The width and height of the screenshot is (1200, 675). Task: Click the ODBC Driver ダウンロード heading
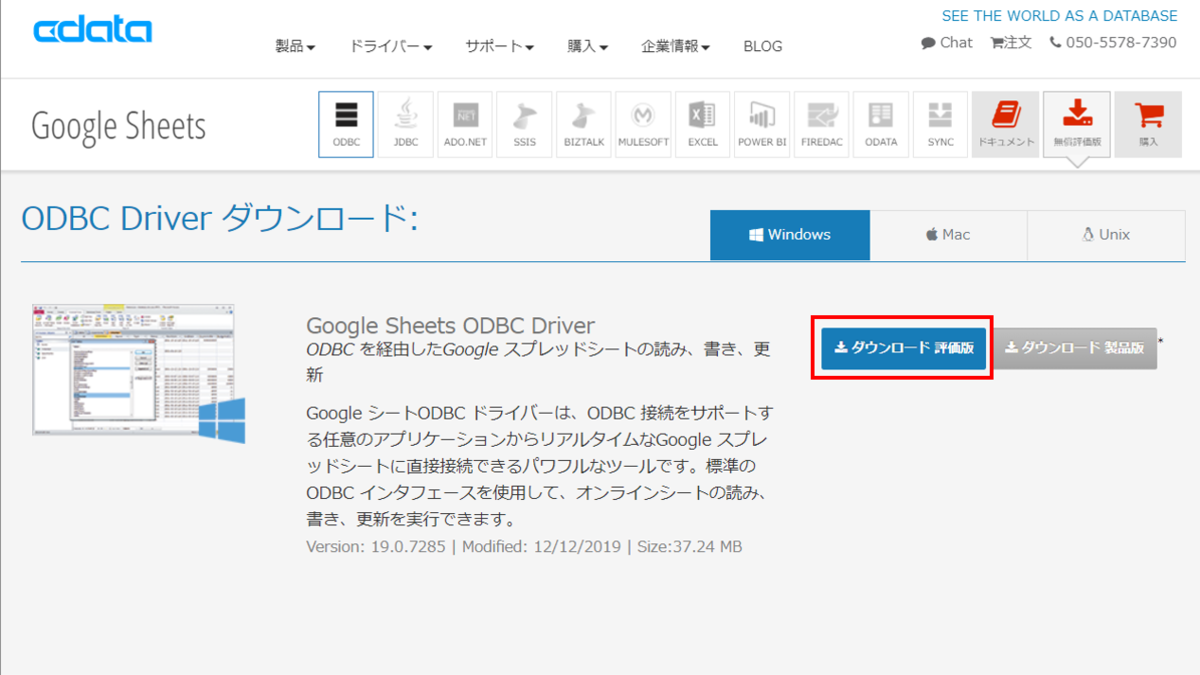point(219,219)
